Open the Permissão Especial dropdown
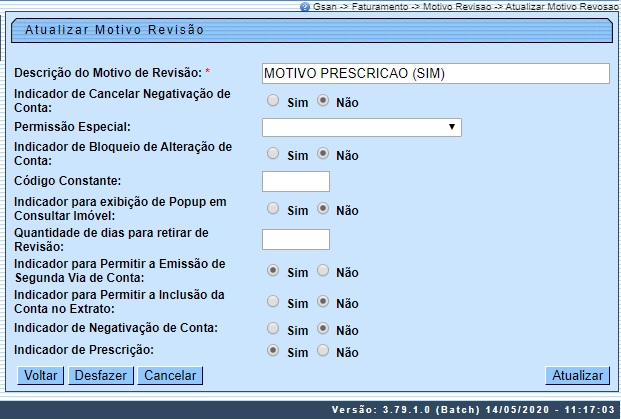 (362, 127)
